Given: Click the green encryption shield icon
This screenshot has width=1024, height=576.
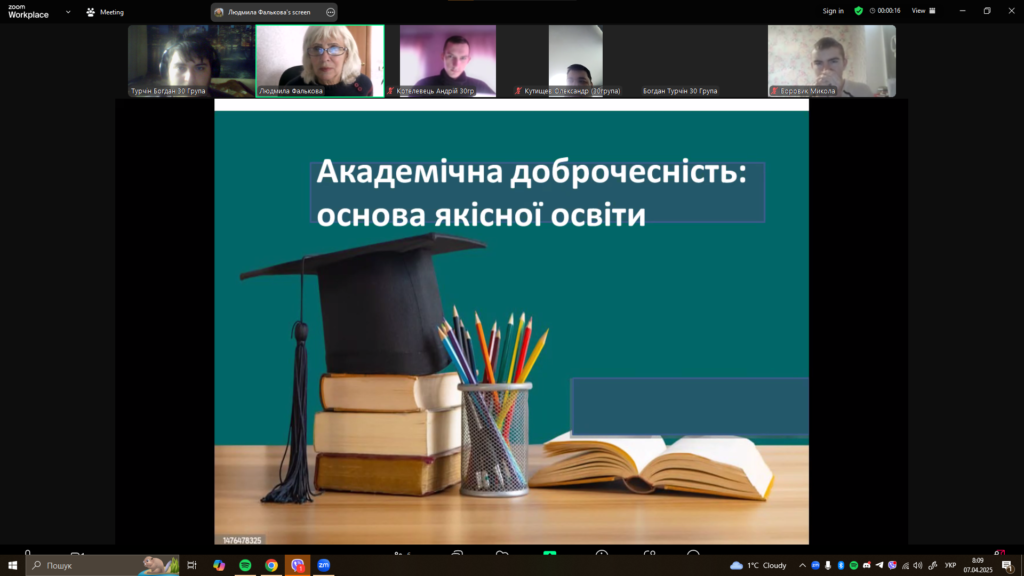Looking at the screenshot, I should 858,11.
